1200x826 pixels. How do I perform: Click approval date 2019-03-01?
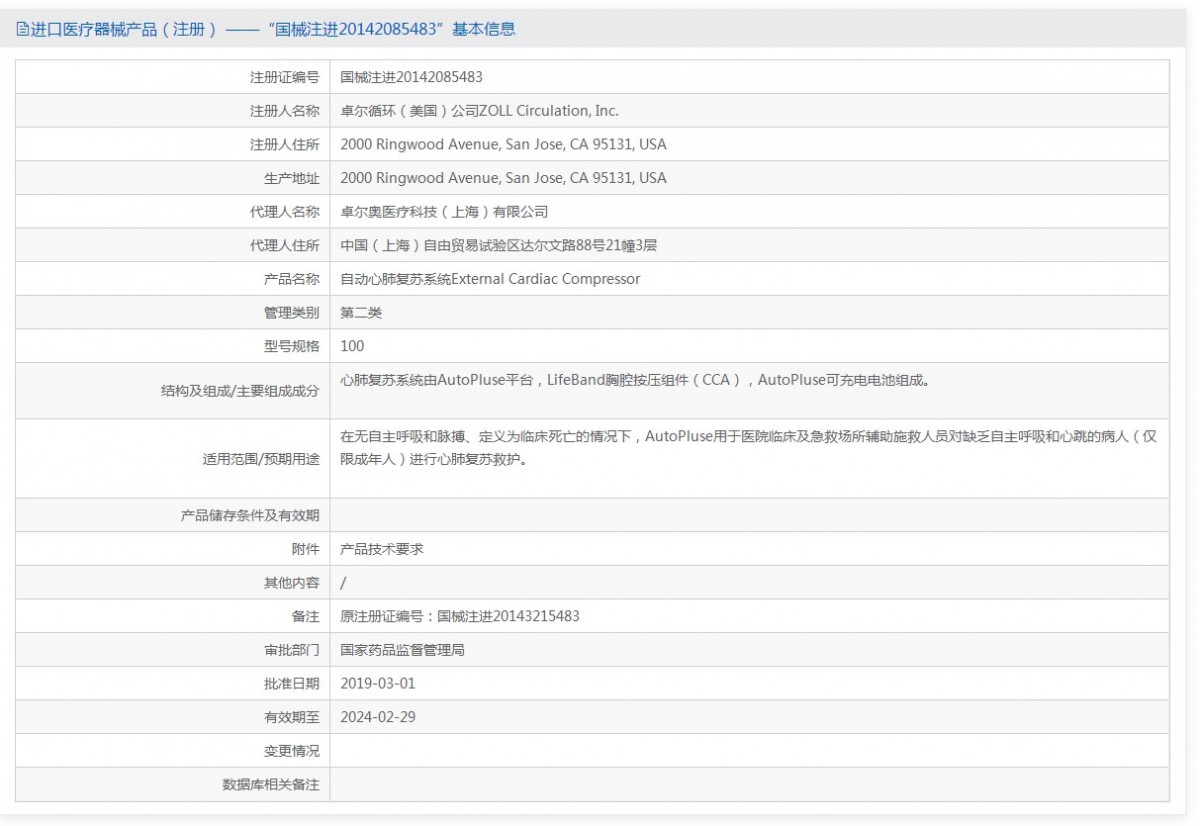377,684
